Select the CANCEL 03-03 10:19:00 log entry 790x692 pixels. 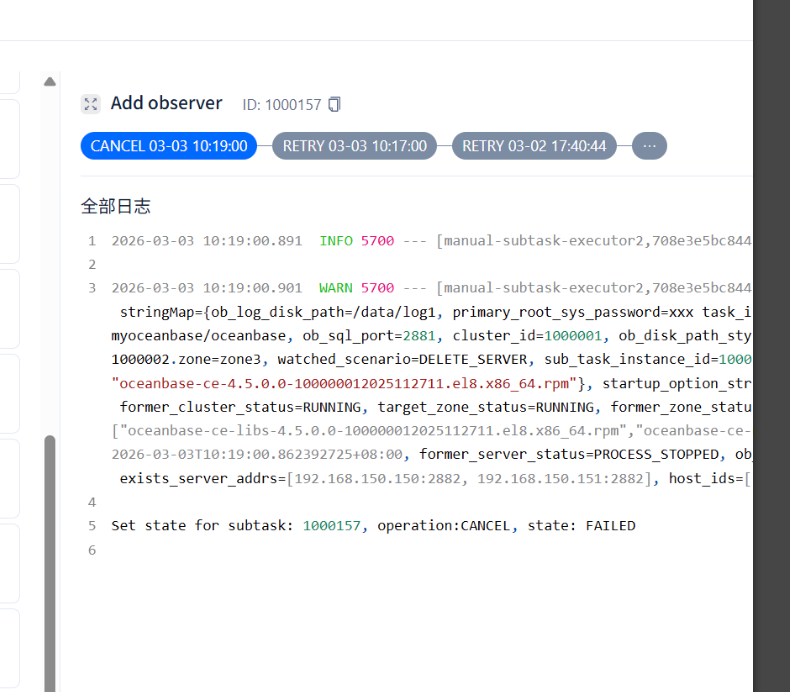(x=169, y=146)
